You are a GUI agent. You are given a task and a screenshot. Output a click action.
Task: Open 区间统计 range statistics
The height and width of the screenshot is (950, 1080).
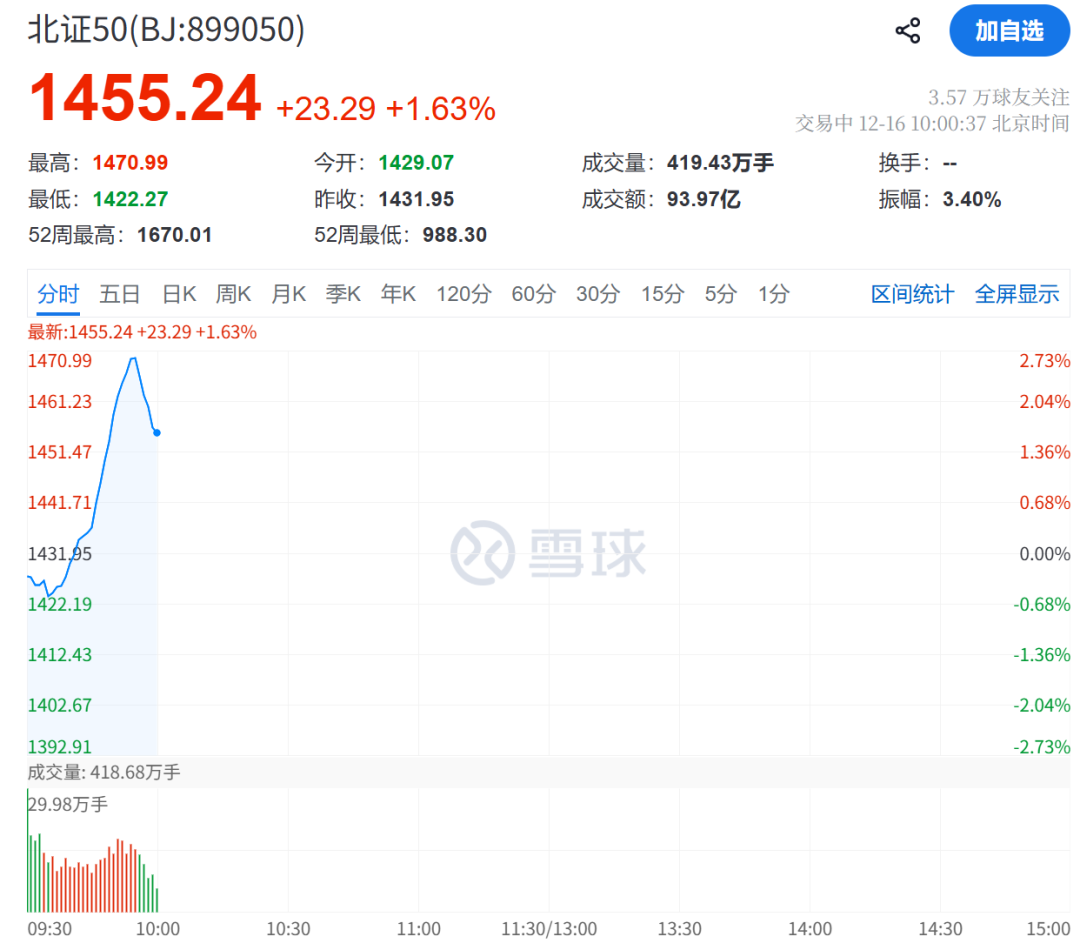(x=912, y=294)
